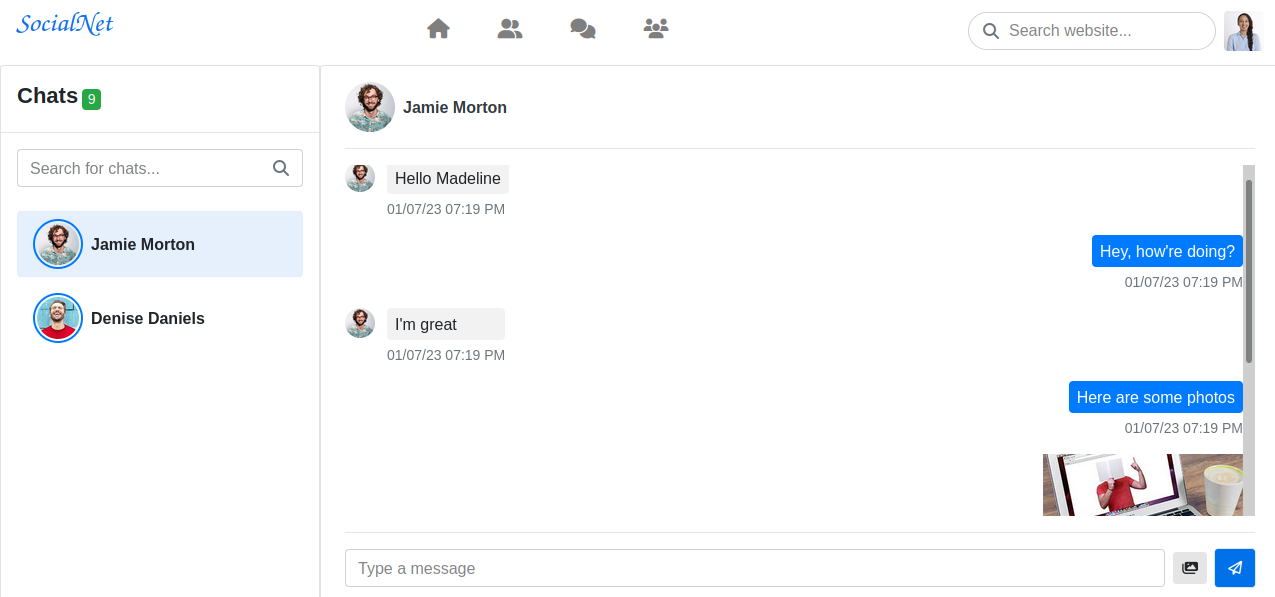Open the shared laptop photo thumbnail
This screenshot has height=597, width=1275.
click(1143, 485)
